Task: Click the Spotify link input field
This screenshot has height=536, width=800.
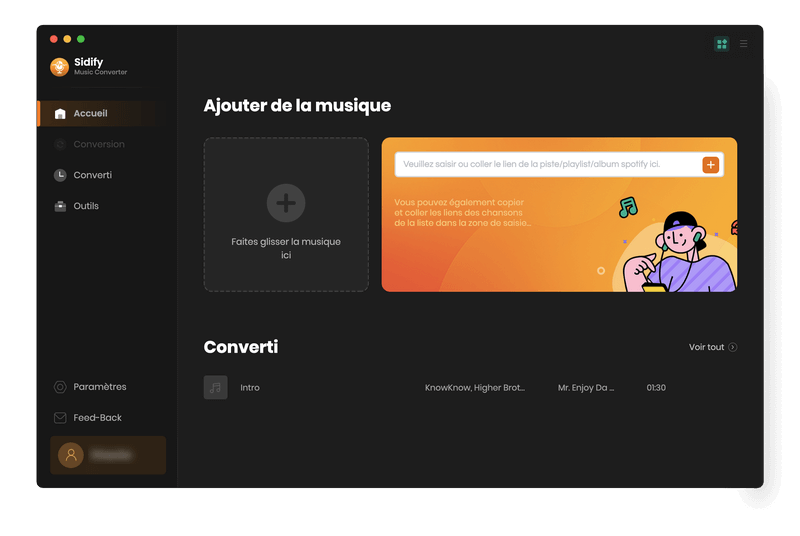Action: coord(546,164)
